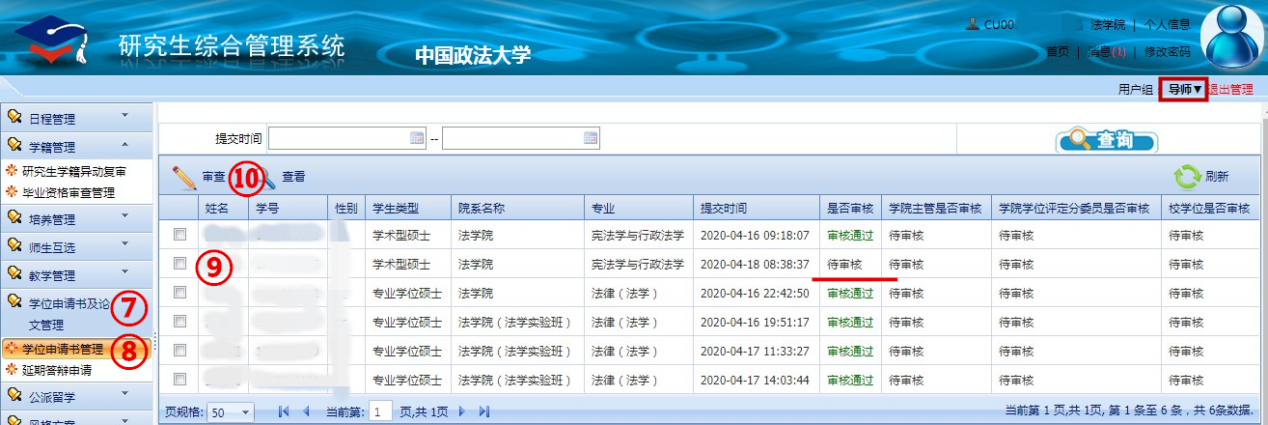Go to next page arrow

tap(462, 411)
